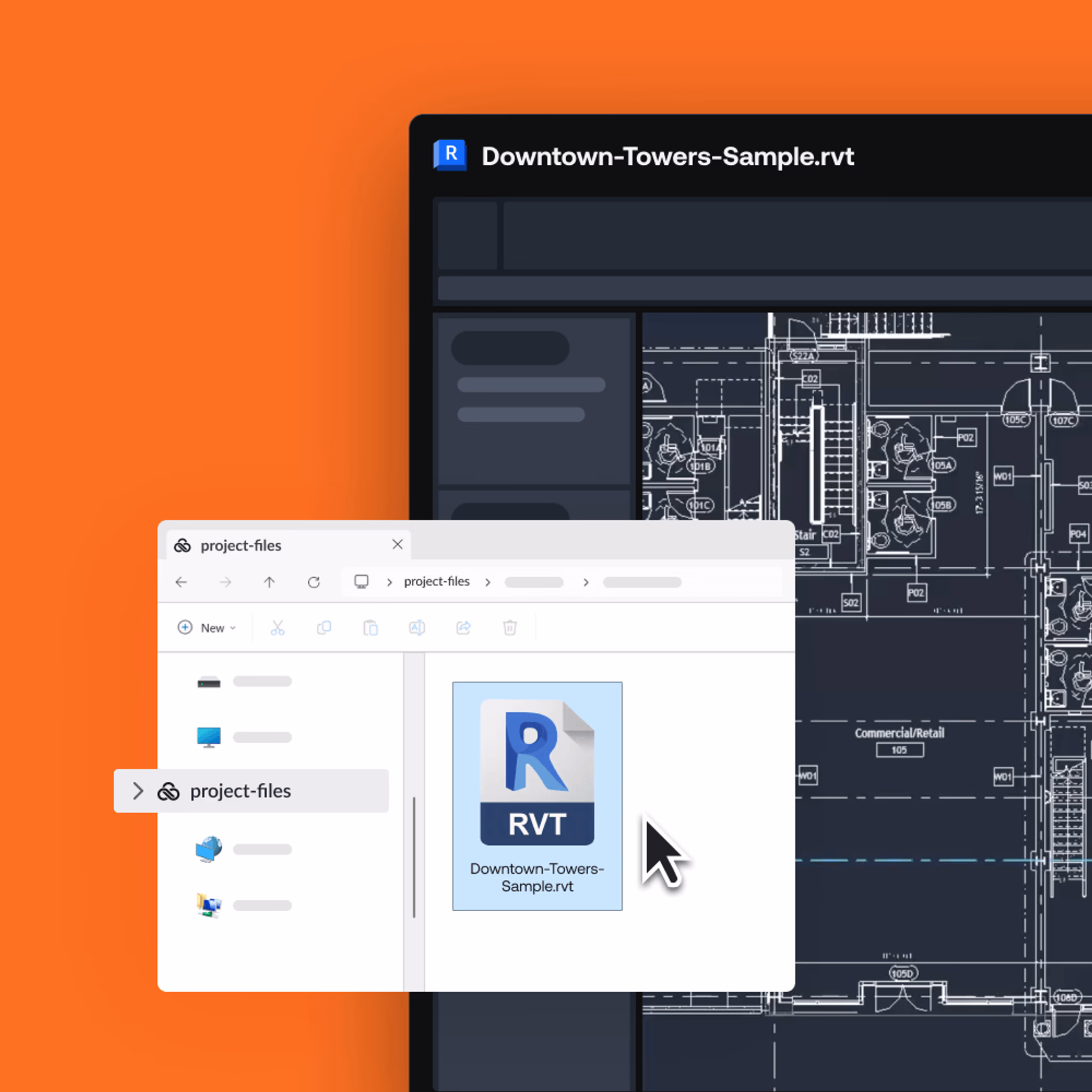Close the project-files explorer tab
1092x1092 pixels.
tap(397, 544)
